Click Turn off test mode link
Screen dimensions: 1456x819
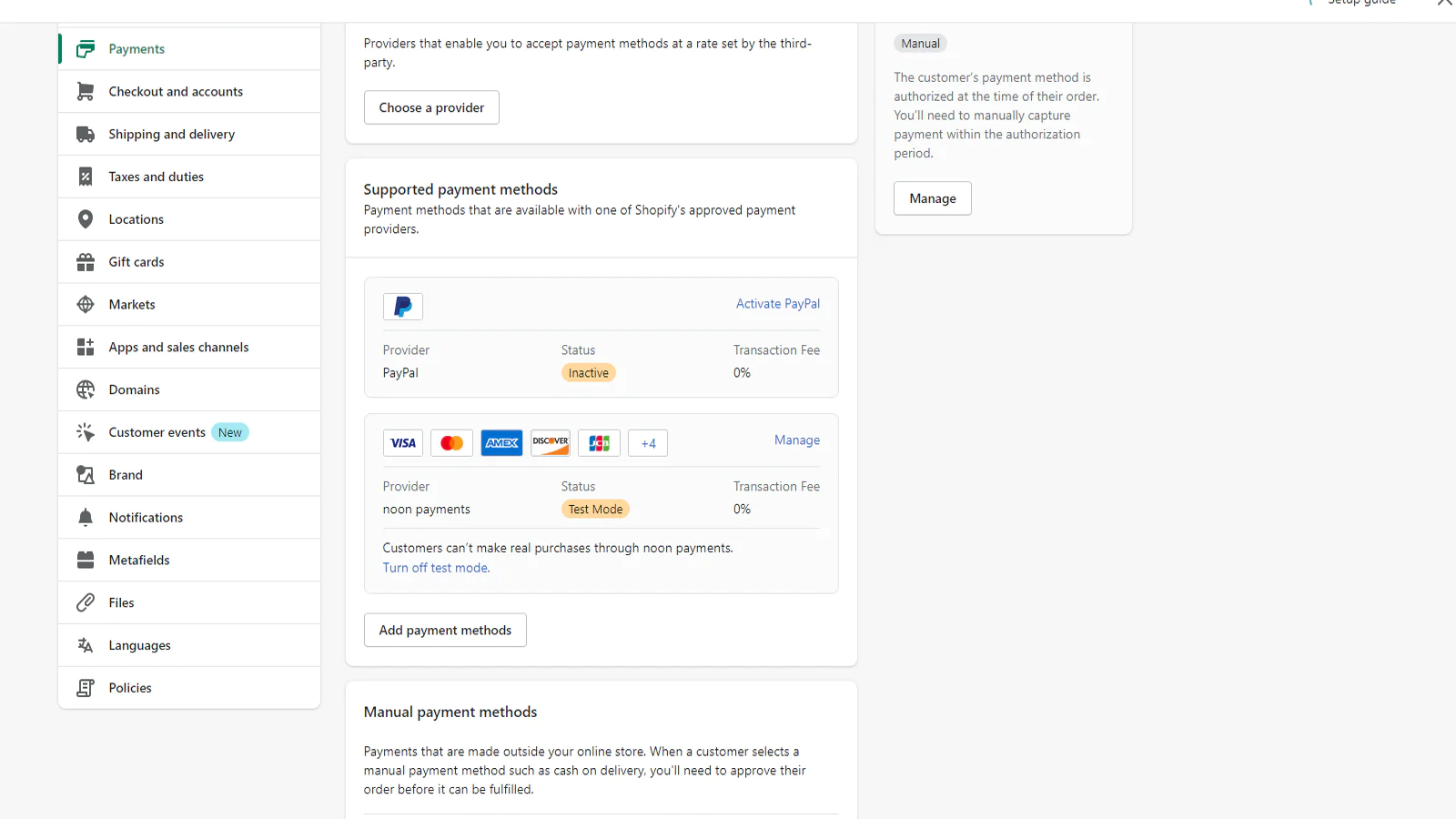436,568
